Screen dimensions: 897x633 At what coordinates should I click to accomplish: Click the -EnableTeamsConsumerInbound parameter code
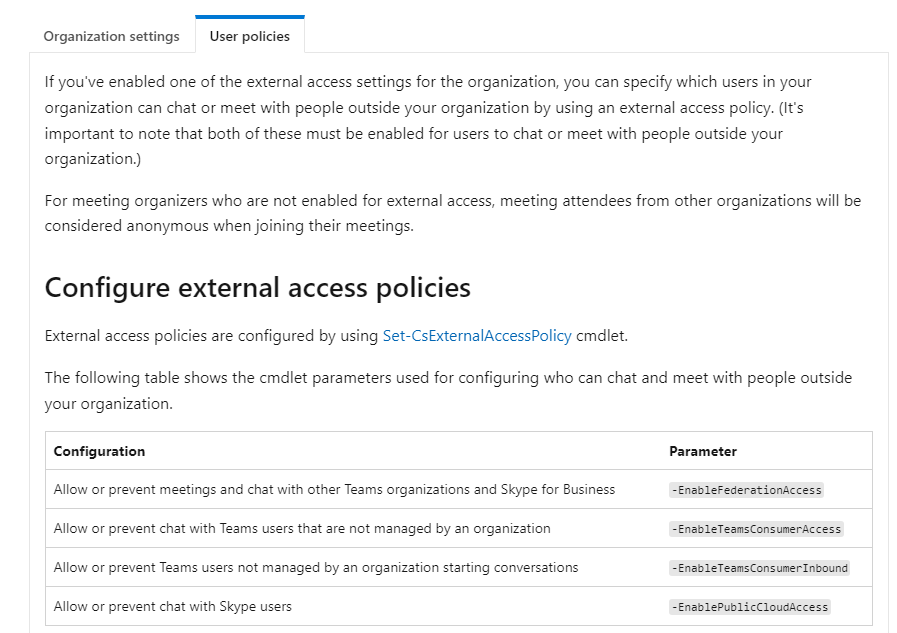[760, 568]
